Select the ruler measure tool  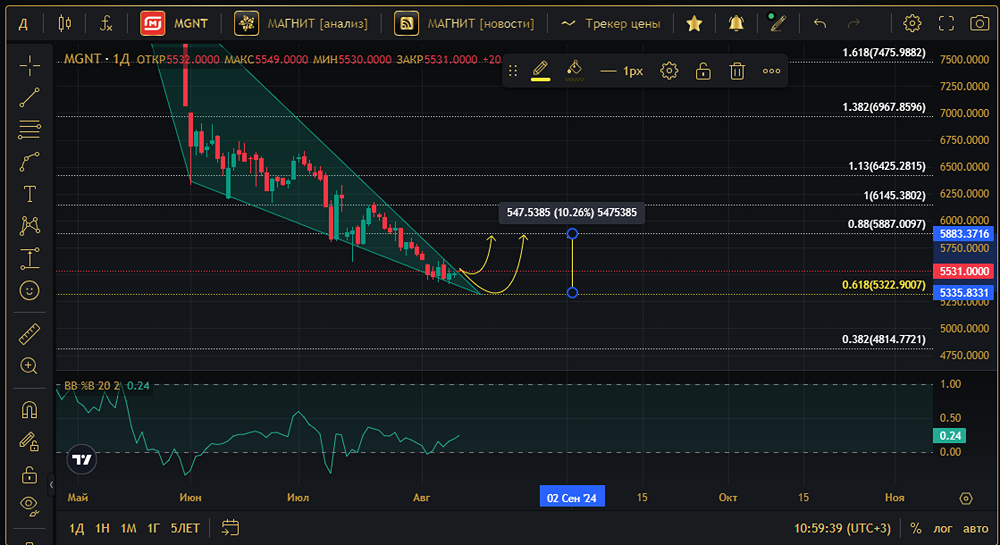(x=29, y=334)
